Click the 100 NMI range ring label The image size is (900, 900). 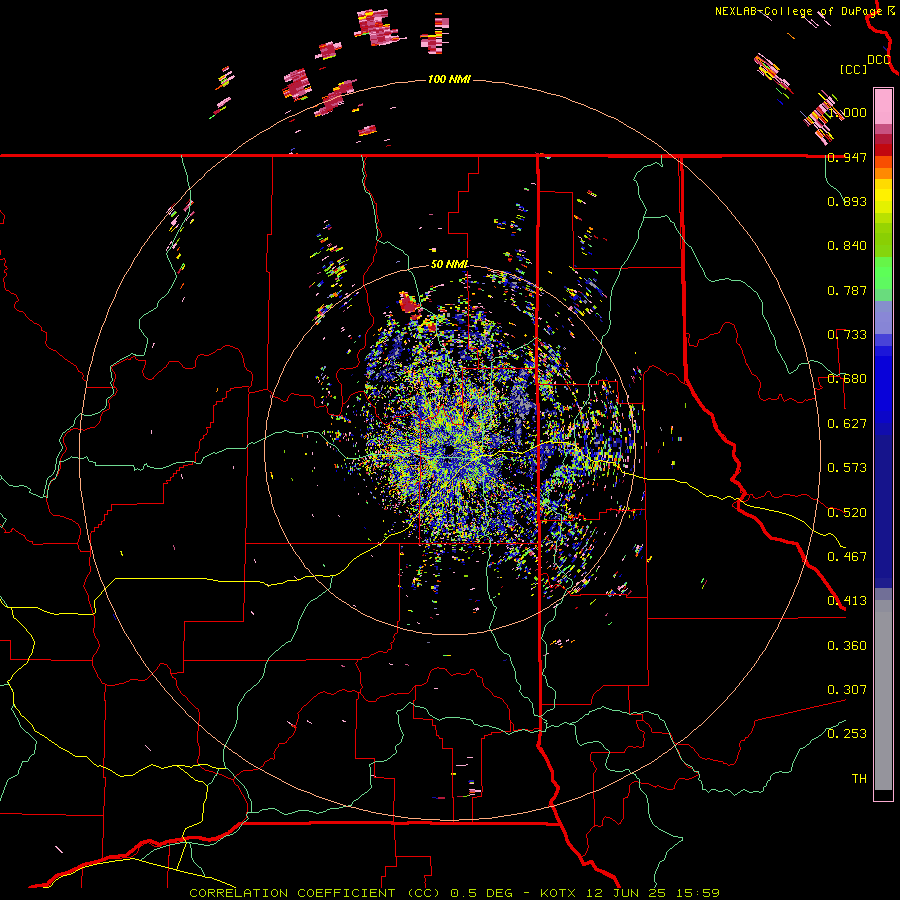click(x=449, y=79)
